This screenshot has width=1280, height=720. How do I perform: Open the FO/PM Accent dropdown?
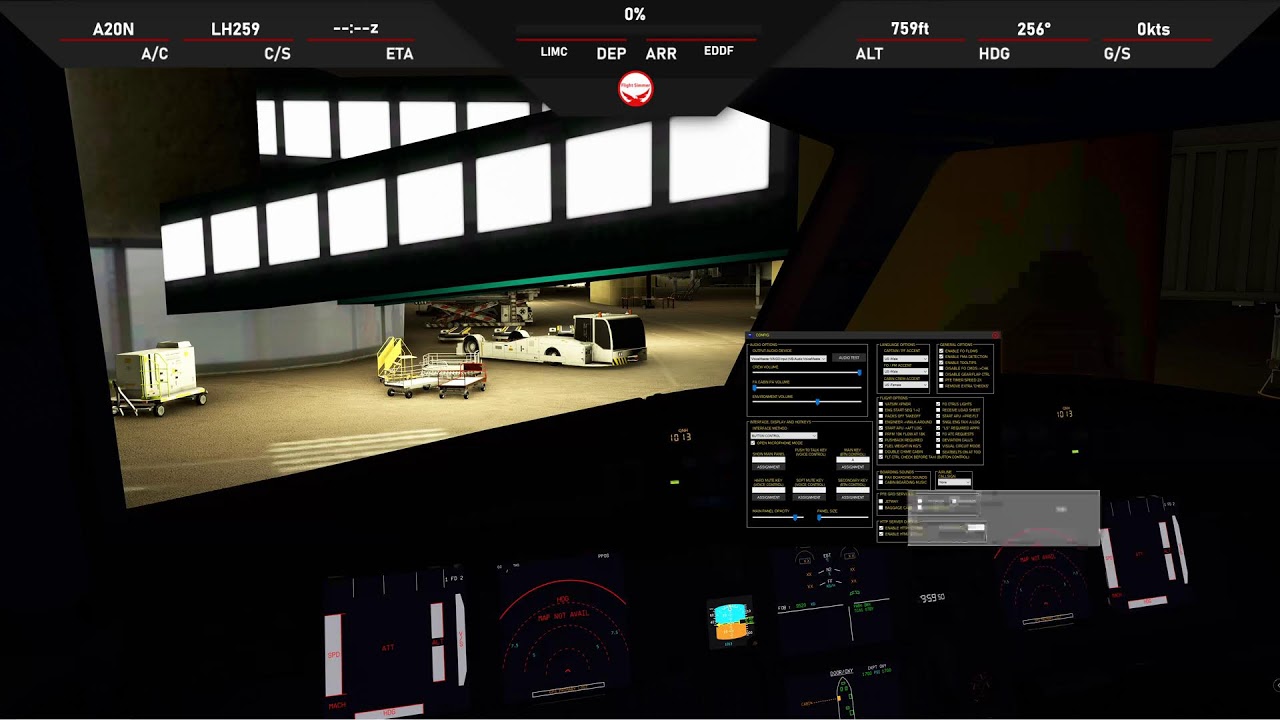[x=905, y=372]
